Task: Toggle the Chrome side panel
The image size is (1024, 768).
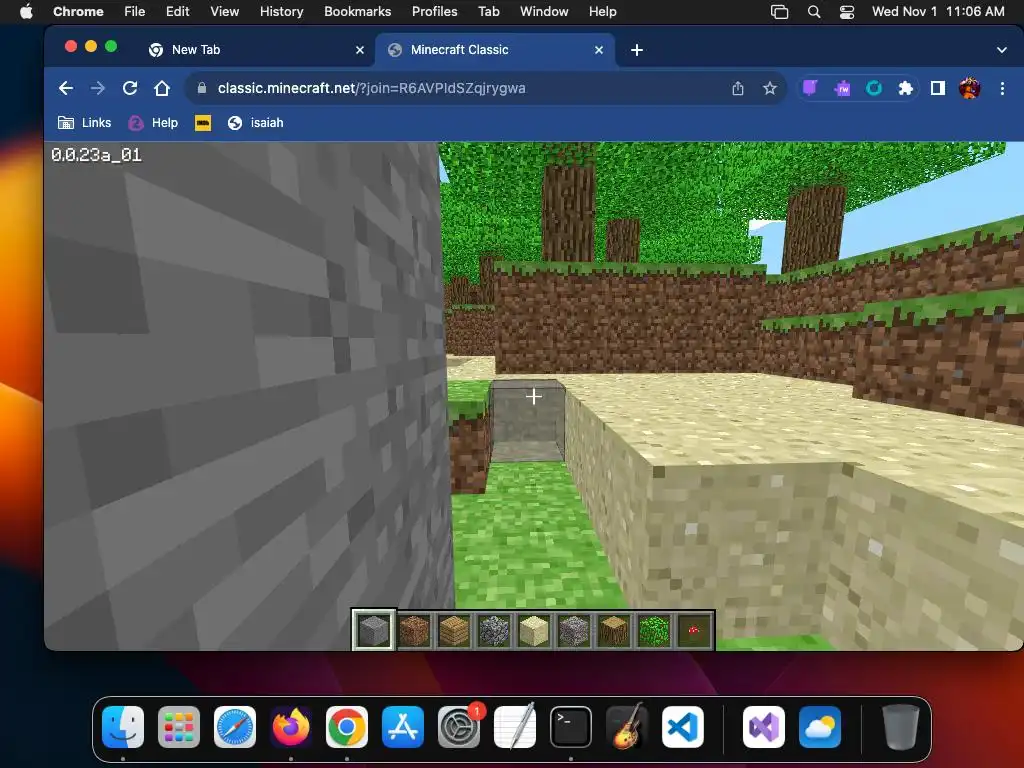Action: [938, 88]
